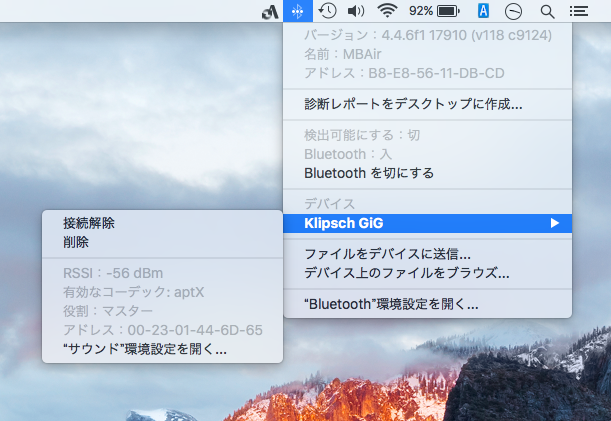Expand the submenu arrow beside Klipsch GiG
The width and height of the screenshot is (611, 421).
point(555,223)
